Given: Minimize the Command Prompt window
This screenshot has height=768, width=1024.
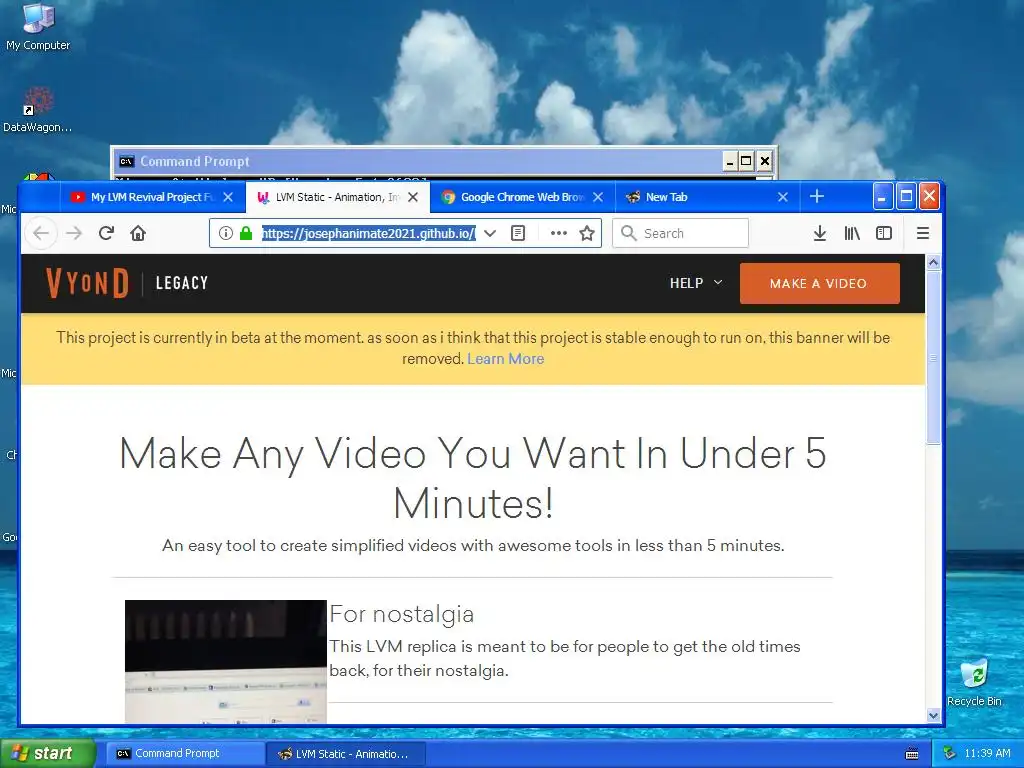Looking at the screenshot, I should [x=730, y=161].
